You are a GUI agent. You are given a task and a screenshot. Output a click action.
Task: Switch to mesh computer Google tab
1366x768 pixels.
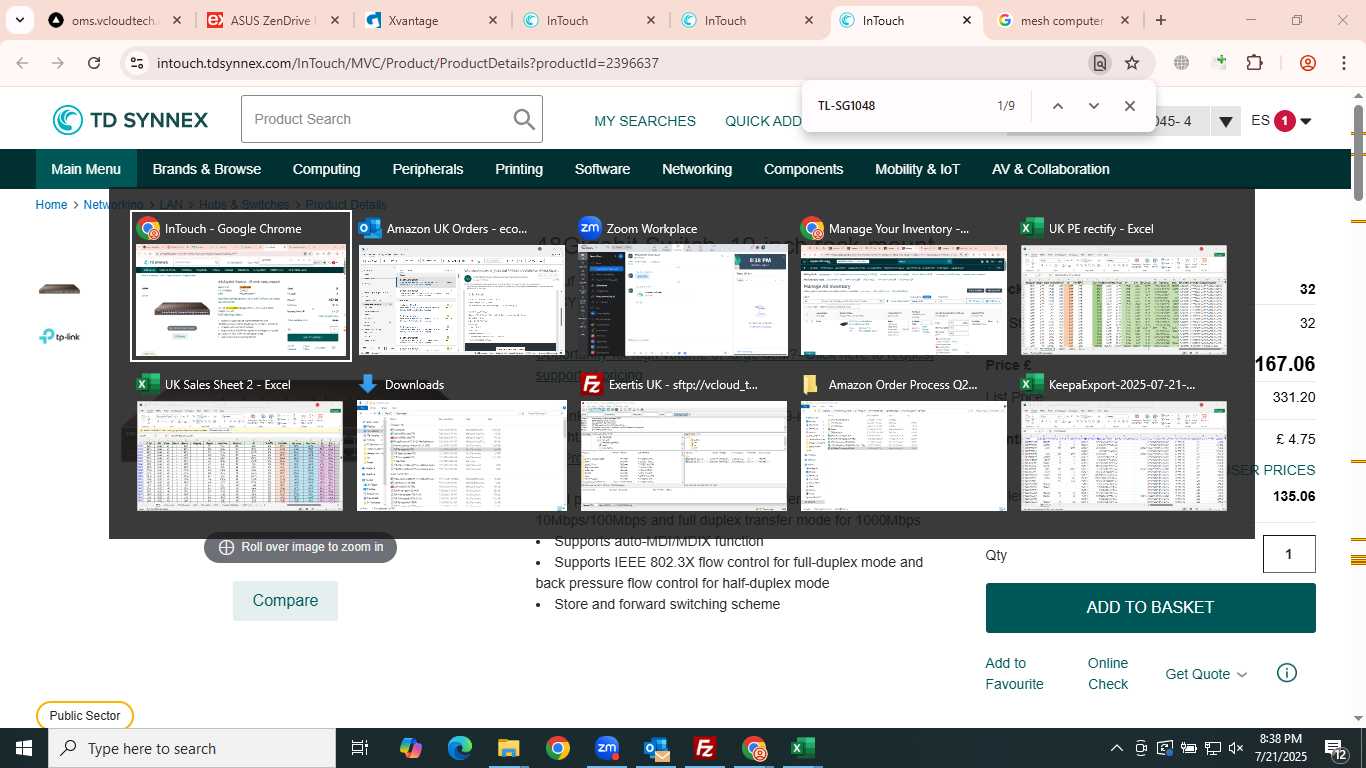point(1062,20)
